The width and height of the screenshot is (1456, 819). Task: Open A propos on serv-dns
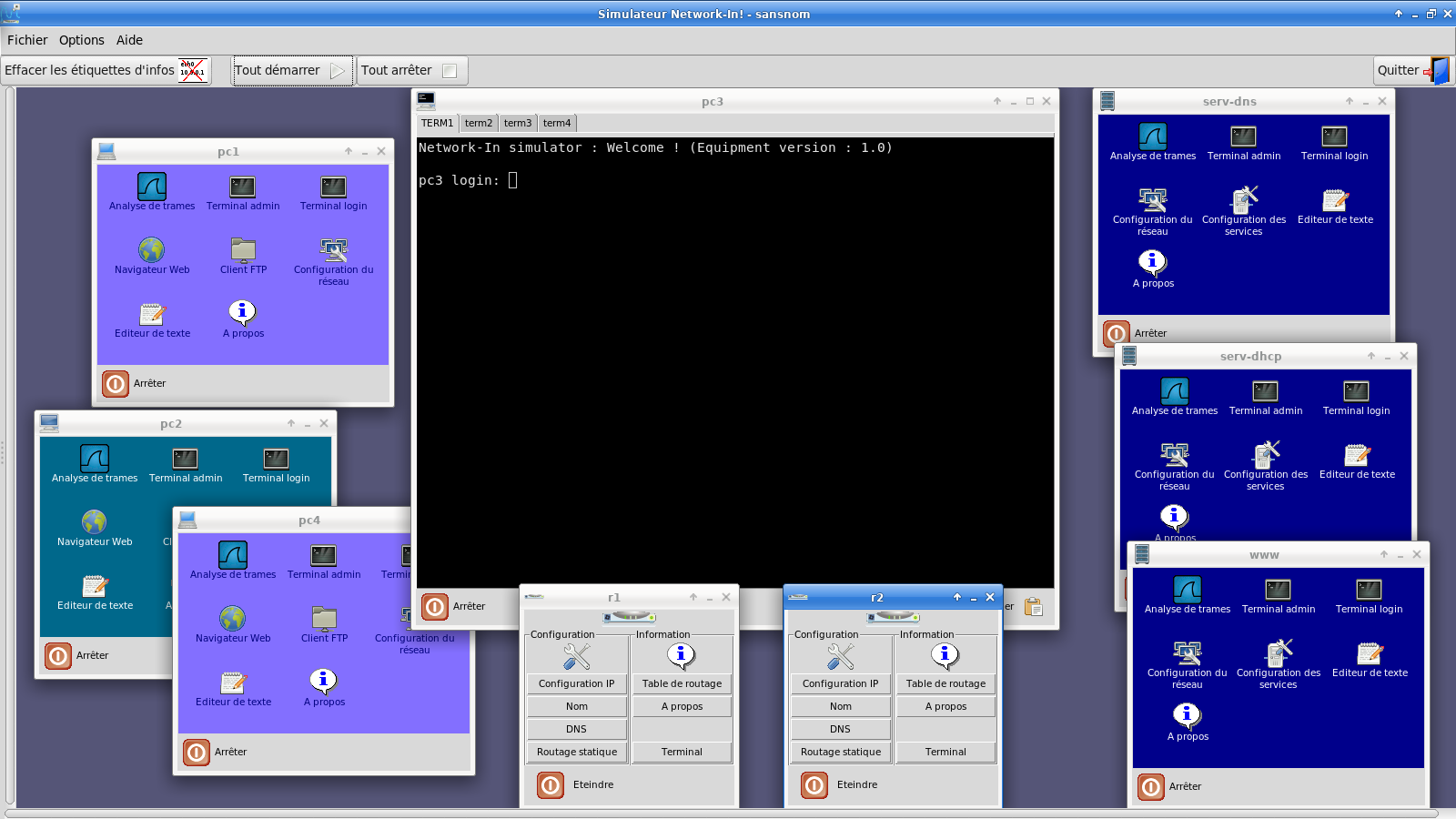tap(1152, 264)
